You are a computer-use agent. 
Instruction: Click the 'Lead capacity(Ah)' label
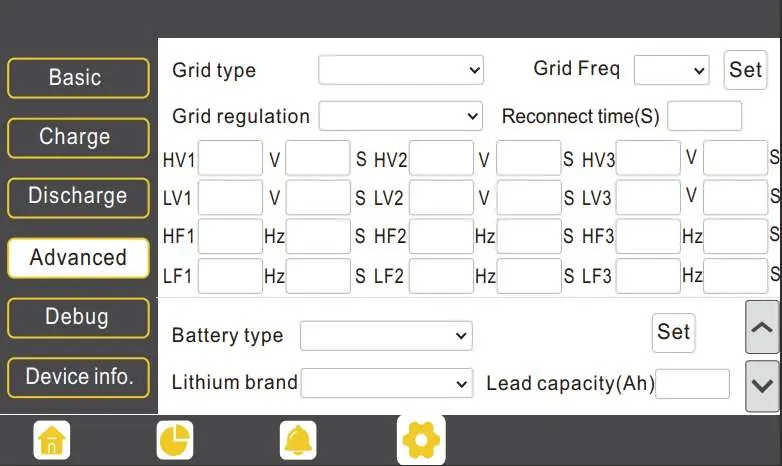point(570,384)
